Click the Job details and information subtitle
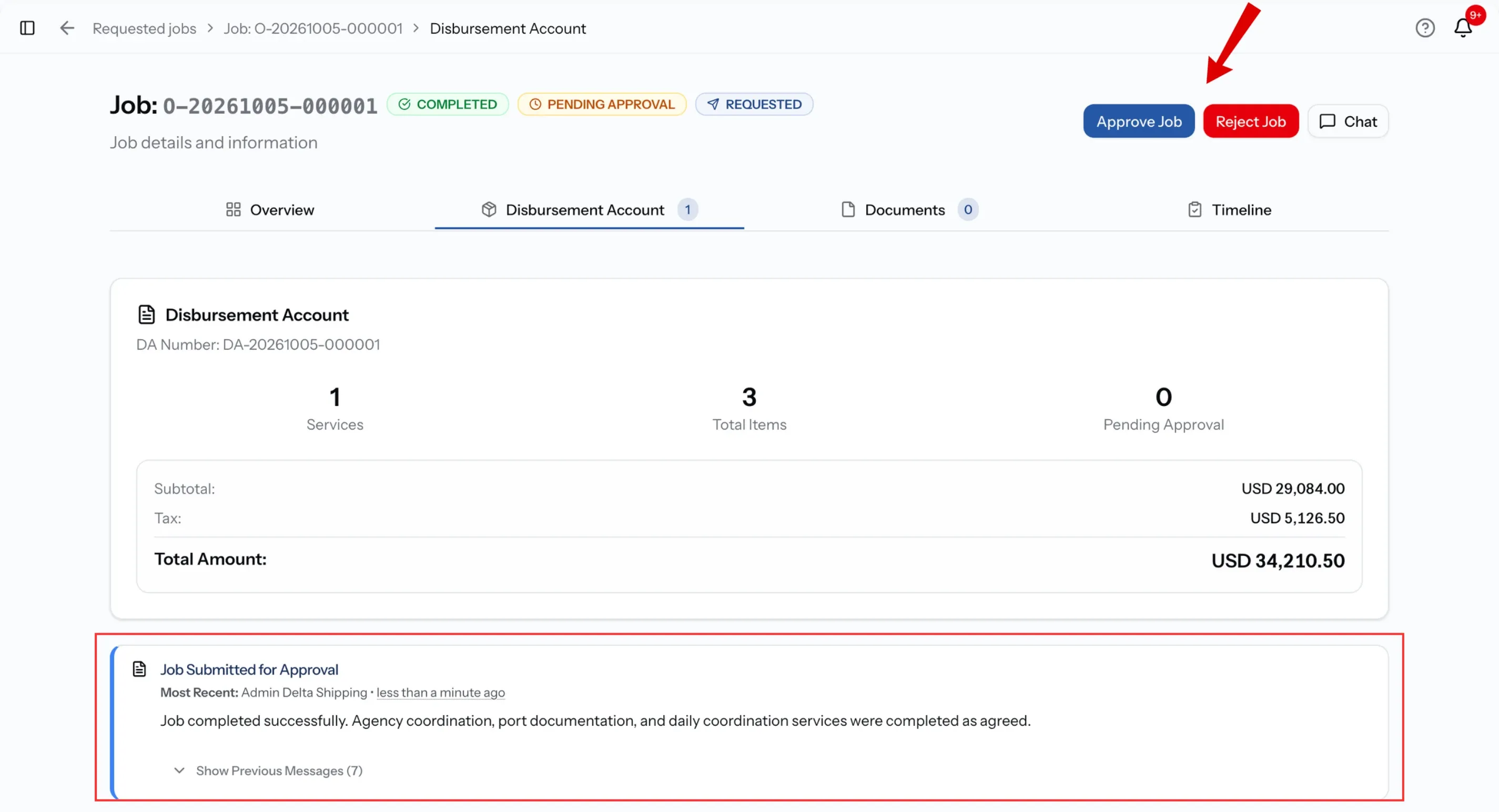 pyautogui.click(x=214, y=143)
